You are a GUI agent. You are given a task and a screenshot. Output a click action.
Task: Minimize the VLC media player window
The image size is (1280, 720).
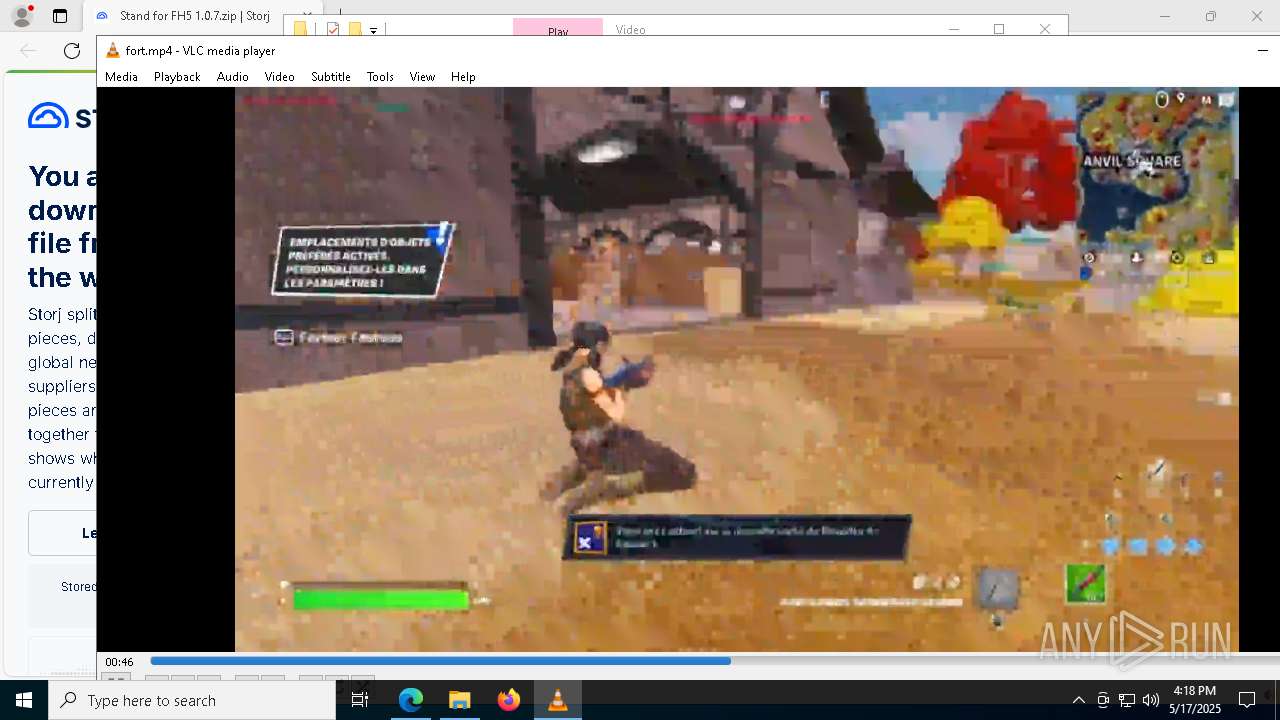[1262, 50]
